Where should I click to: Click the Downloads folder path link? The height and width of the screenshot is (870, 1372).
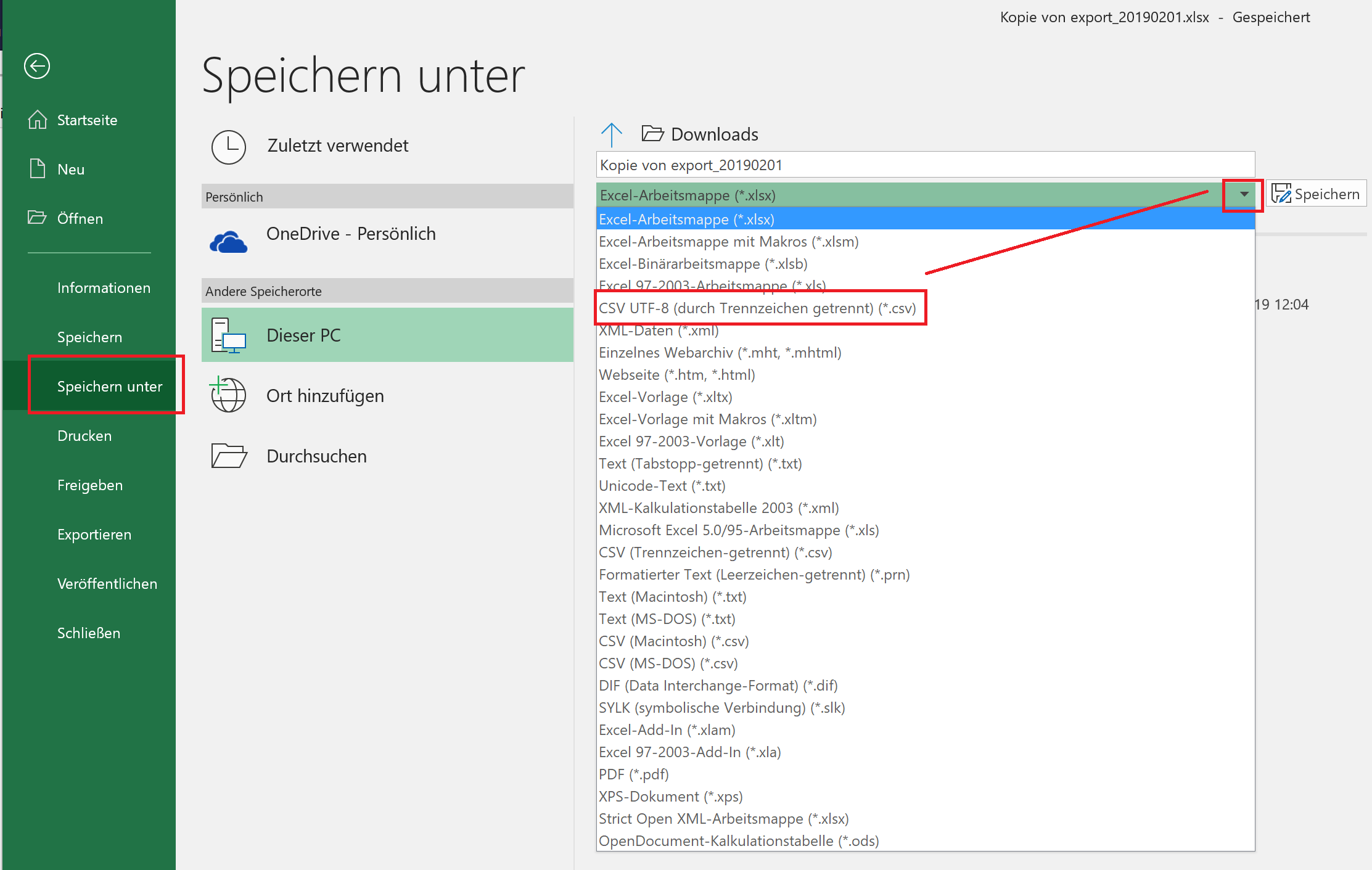coord(714,134)
